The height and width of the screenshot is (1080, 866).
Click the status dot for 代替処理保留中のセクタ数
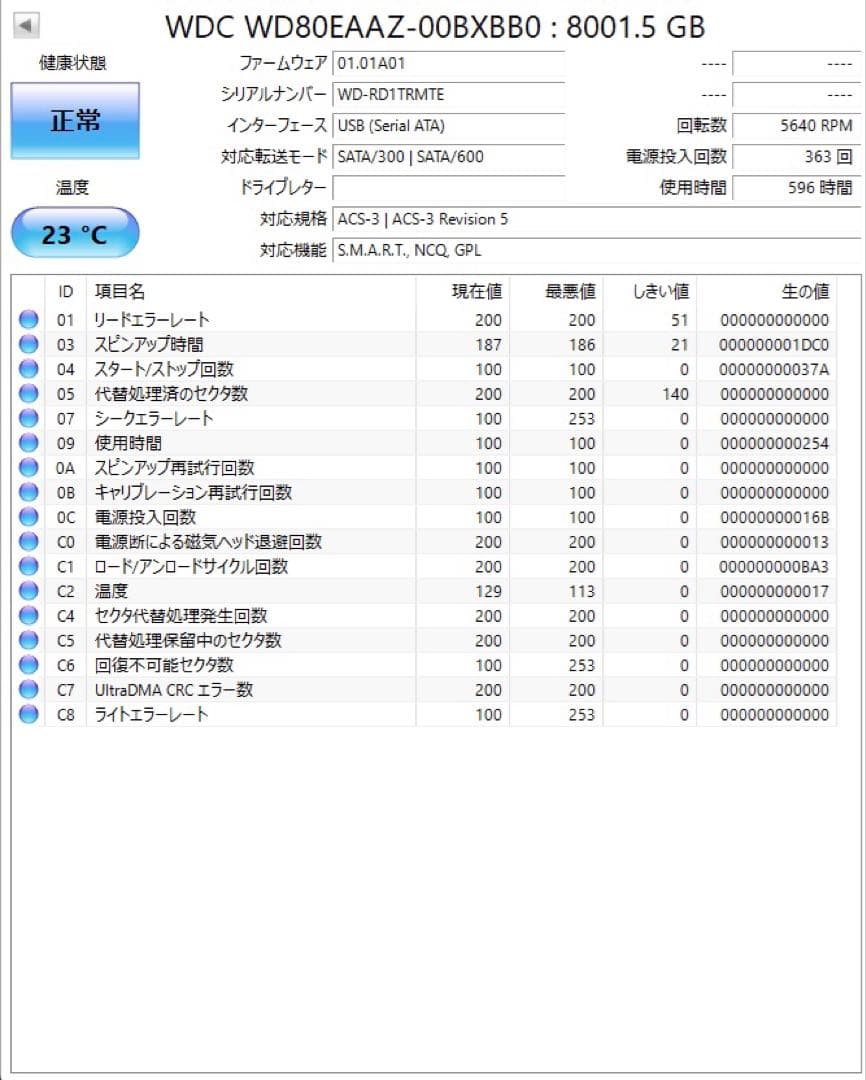pyautogui.click(x=29, y=640)
